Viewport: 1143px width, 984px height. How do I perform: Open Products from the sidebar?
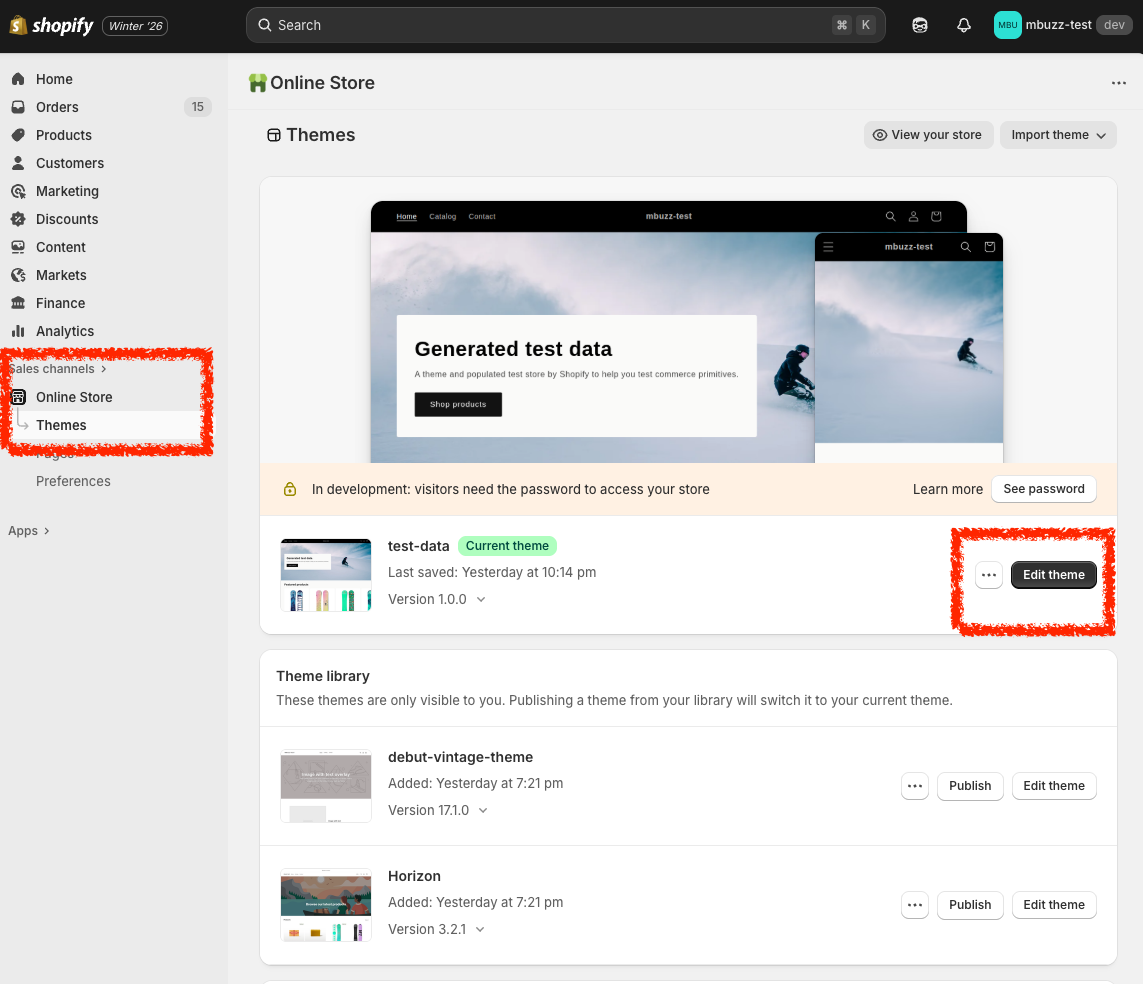[x=65, y=135]
